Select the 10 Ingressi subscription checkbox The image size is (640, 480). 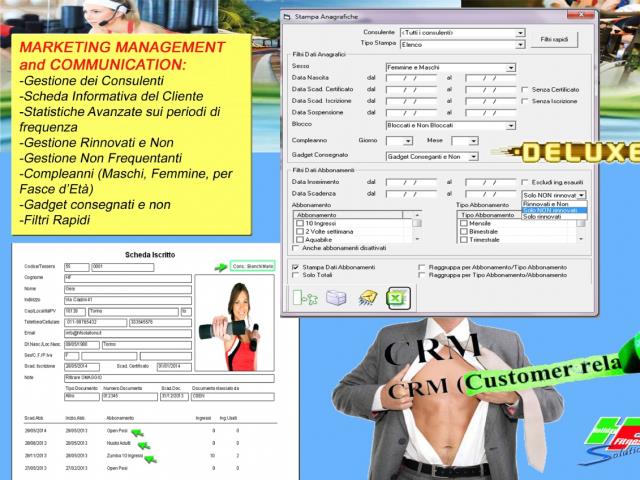click(300, 223)
